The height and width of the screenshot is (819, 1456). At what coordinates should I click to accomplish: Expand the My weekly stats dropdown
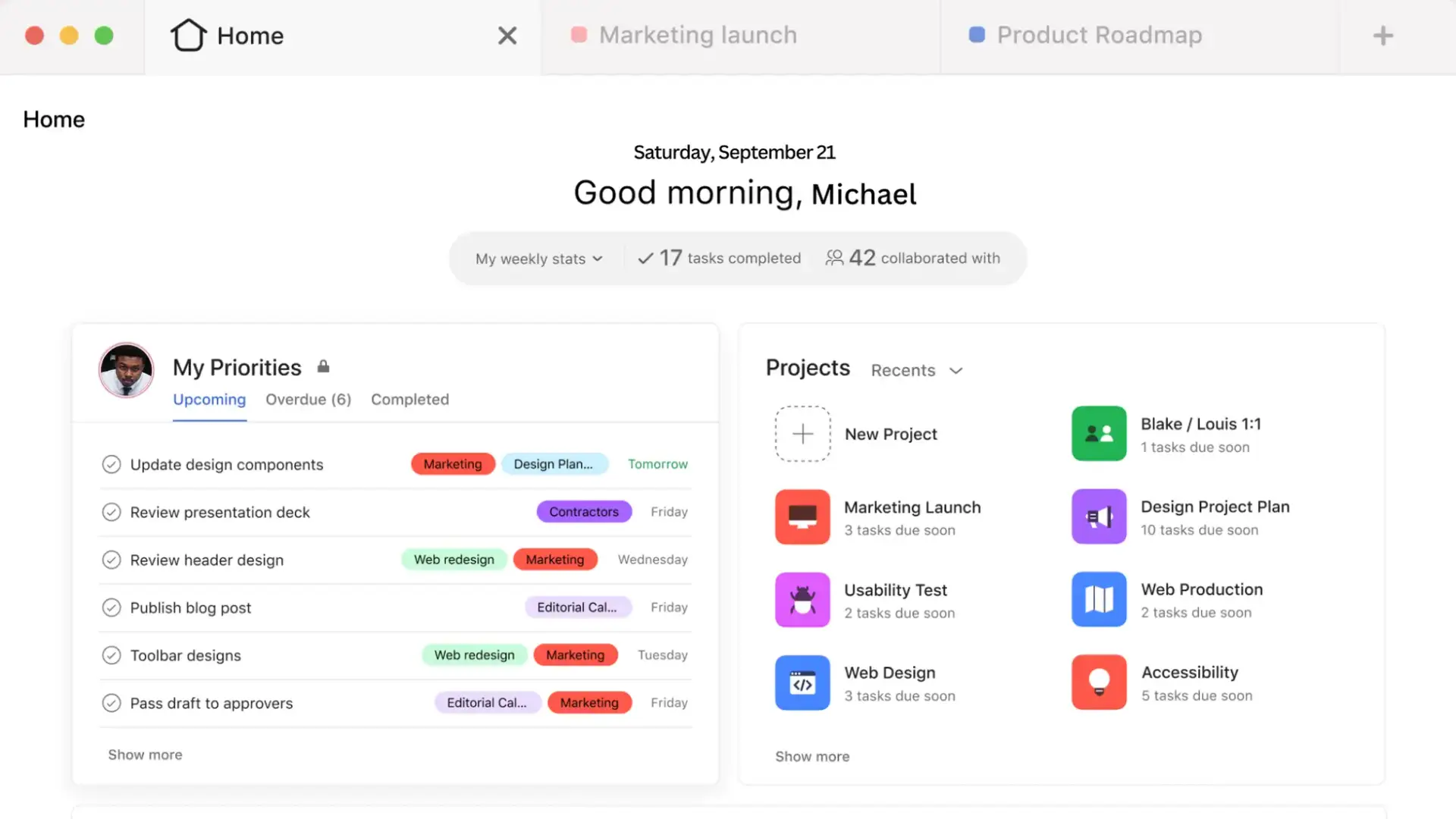click(537, 258)
